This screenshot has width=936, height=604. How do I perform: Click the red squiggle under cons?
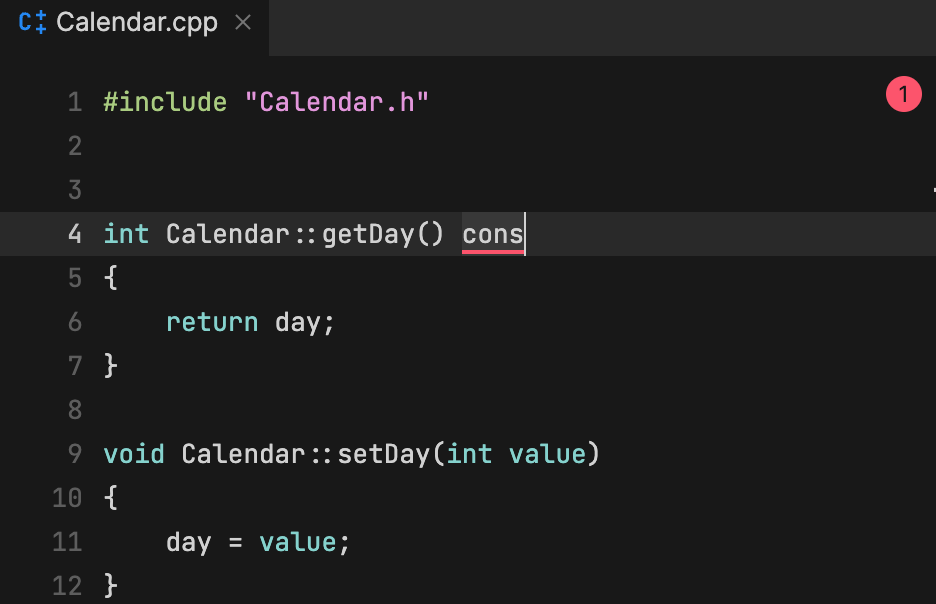(x=491, y=249)
